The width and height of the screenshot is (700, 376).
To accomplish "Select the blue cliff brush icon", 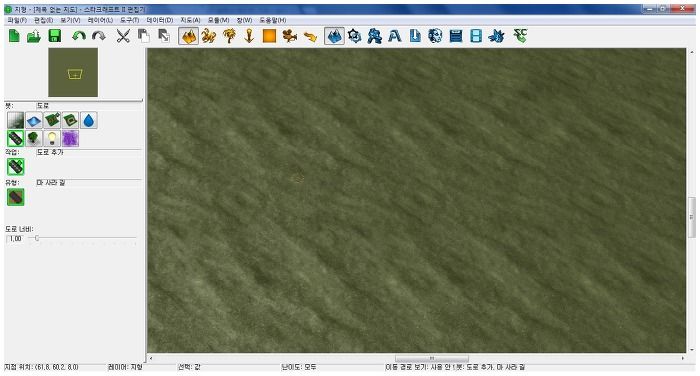I will [34, 121].
